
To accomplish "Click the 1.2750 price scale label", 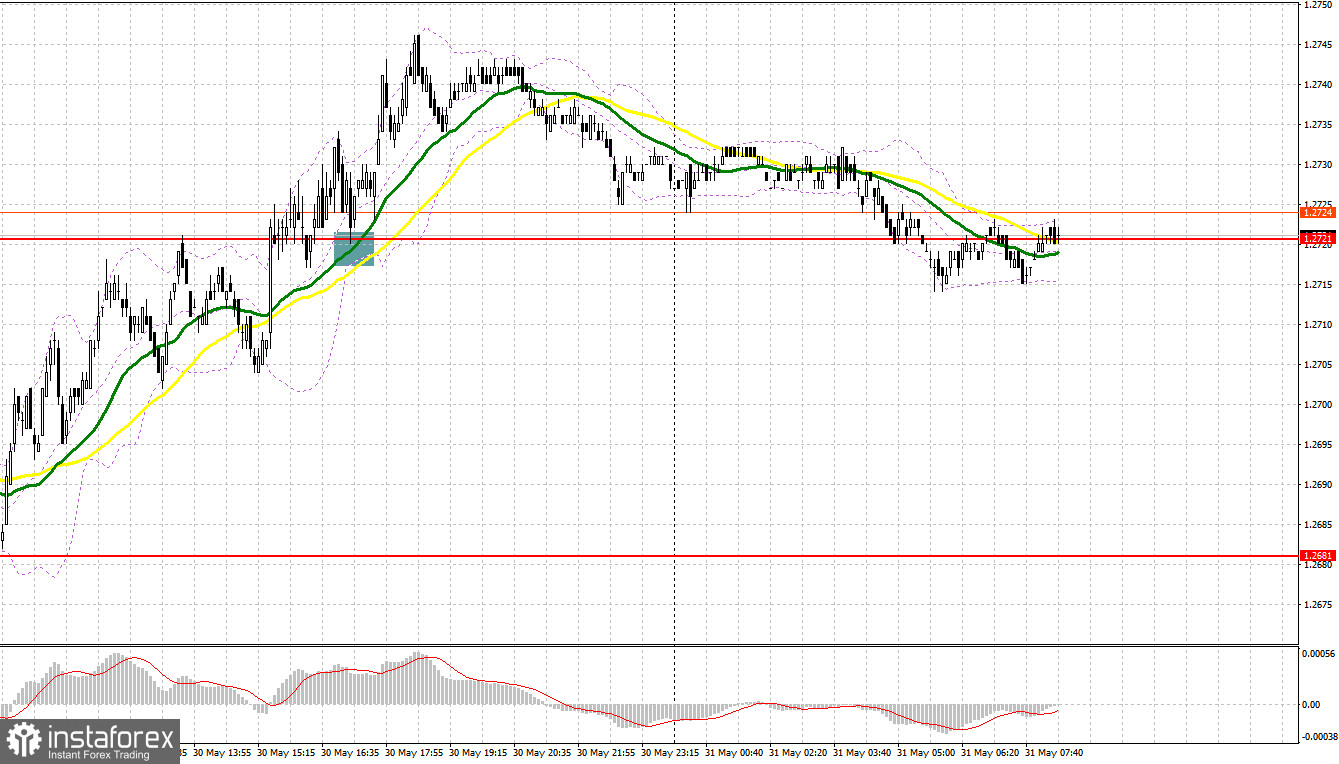I will click(1317, 5).
